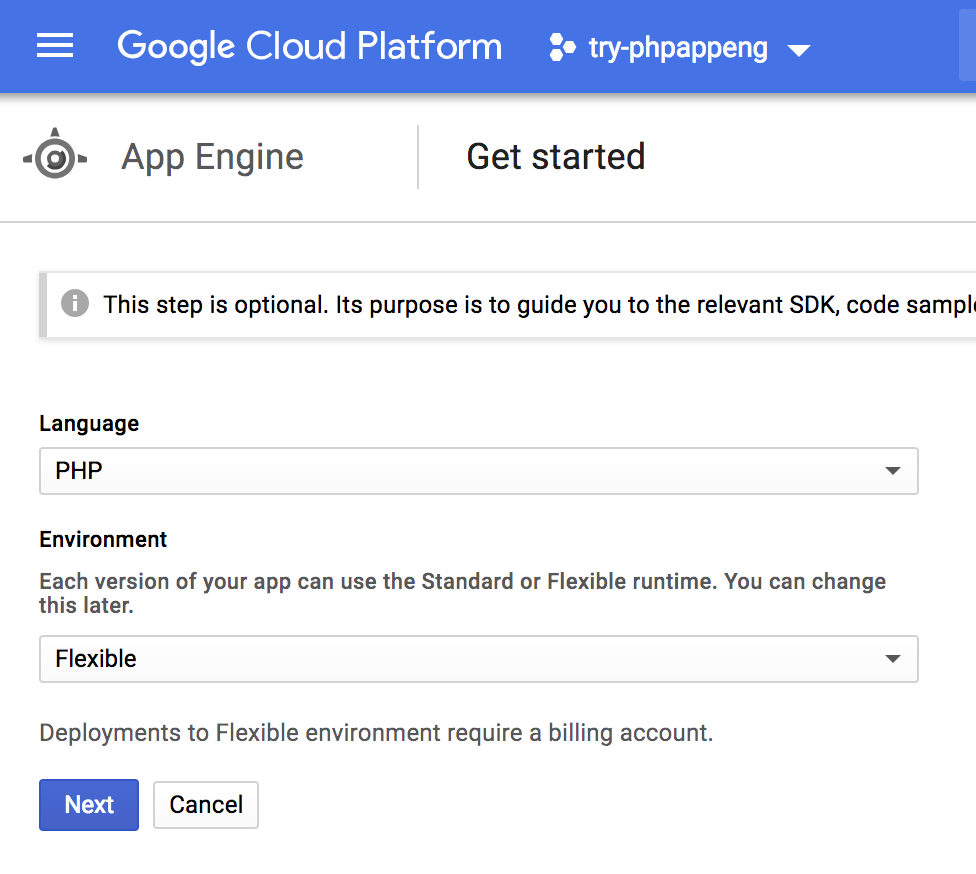Click the info icon in the notice banner
Viewport: 976px width, 874px height.
pos(74,303)
